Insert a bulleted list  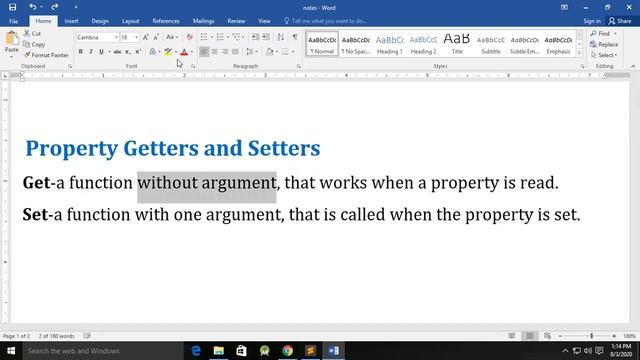pos(204,37)
